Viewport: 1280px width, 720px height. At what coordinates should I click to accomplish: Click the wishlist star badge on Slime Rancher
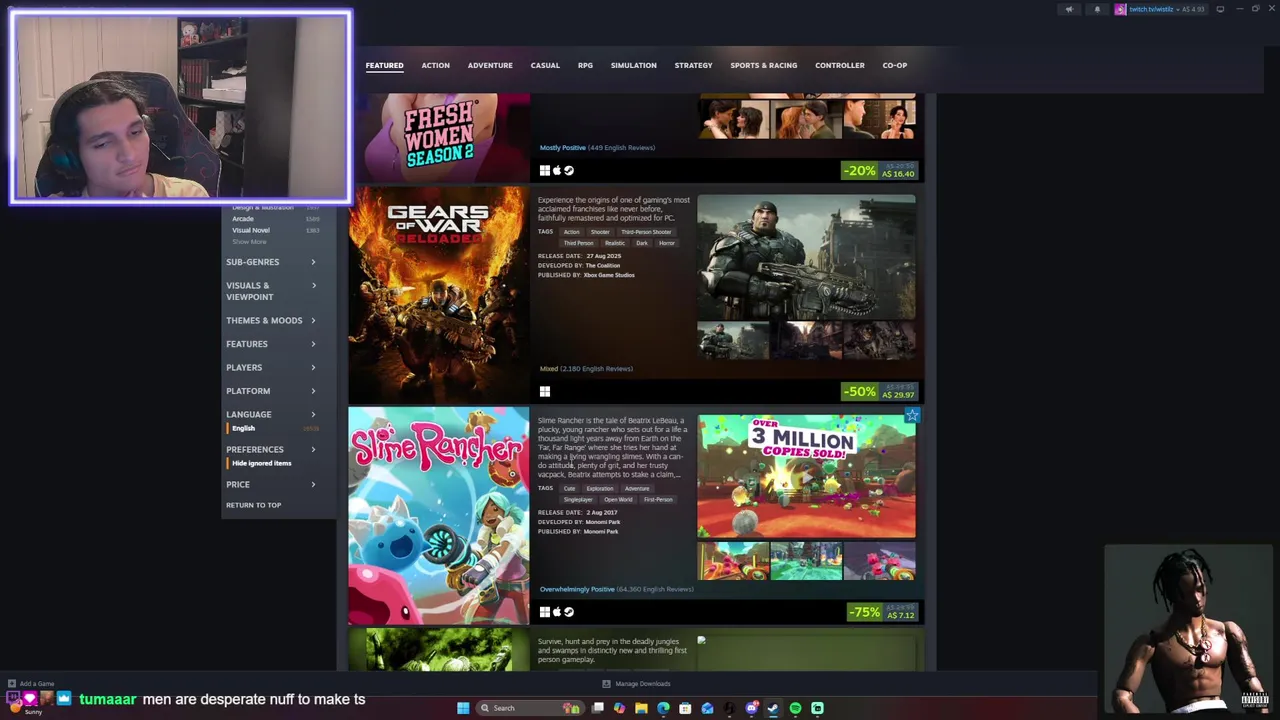coord(911,415)
